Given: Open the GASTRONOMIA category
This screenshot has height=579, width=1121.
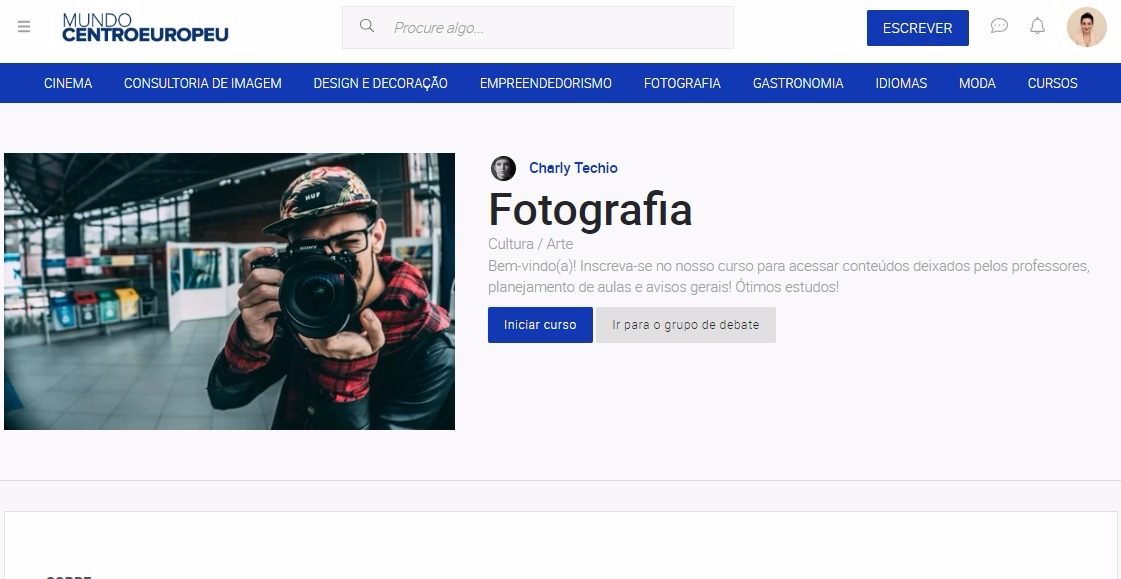Looking at the screenshot, I should pyautogui.click(x=798, y=83).
